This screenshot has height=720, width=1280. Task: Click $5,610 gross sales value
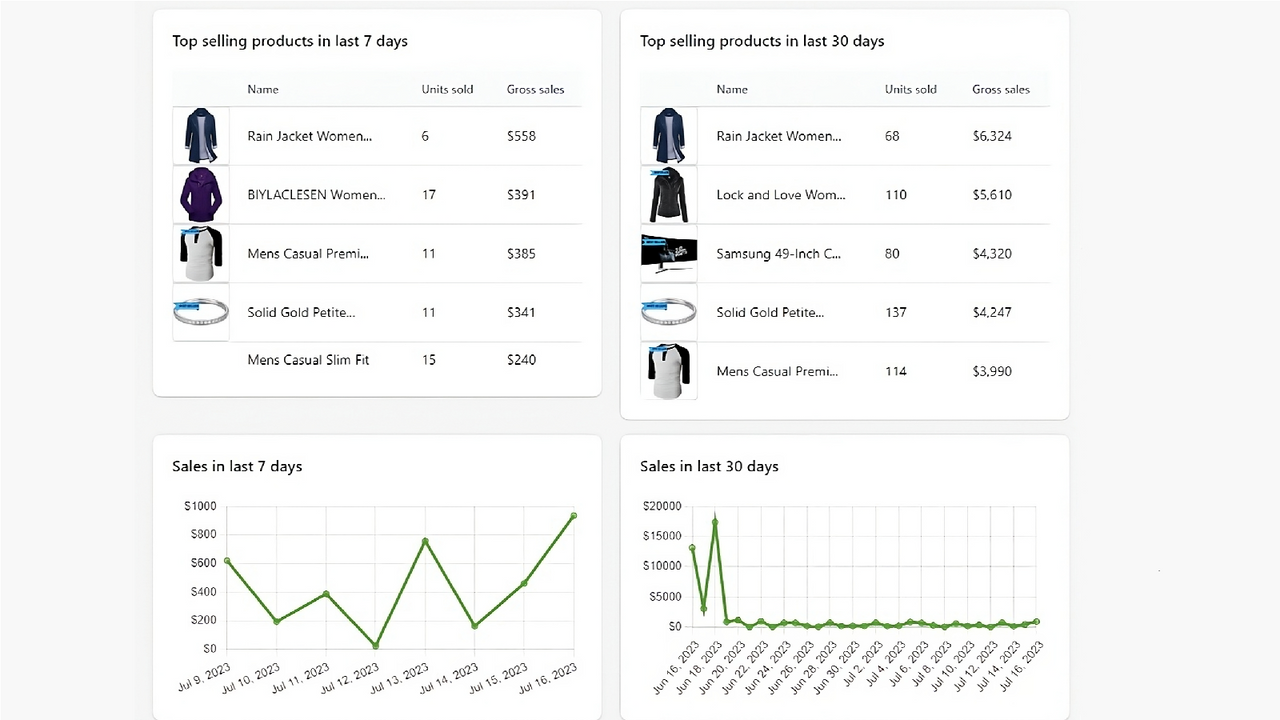coord(992,195)
